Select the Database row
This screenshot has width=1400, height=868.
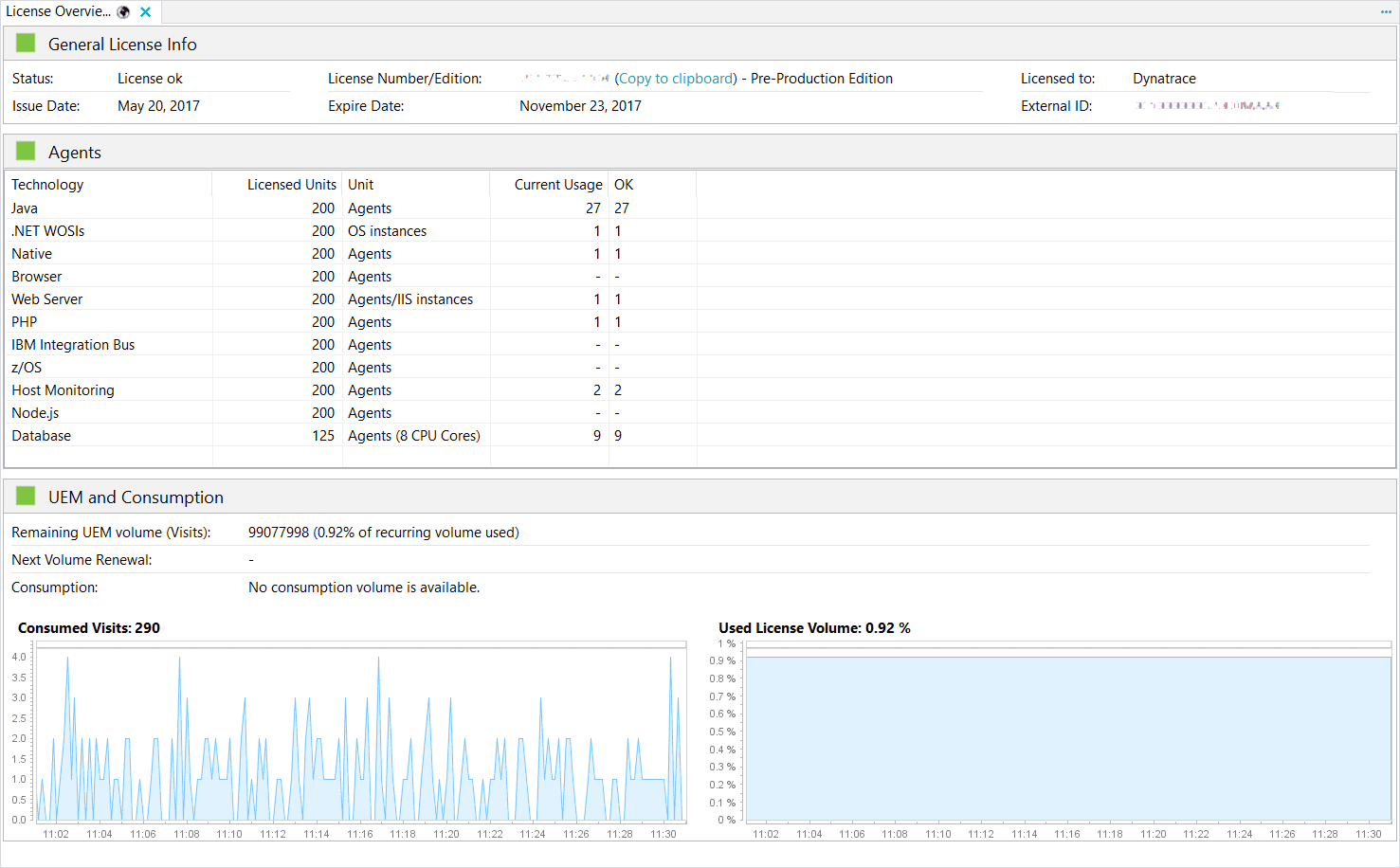[700, 436]
